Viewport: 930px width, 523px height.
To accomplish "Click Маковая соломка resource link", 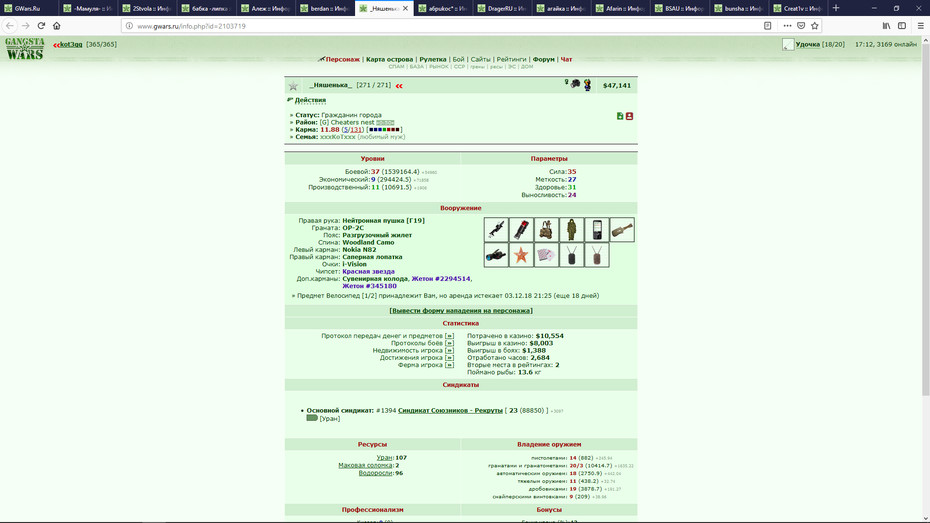I will coord(365,465).
